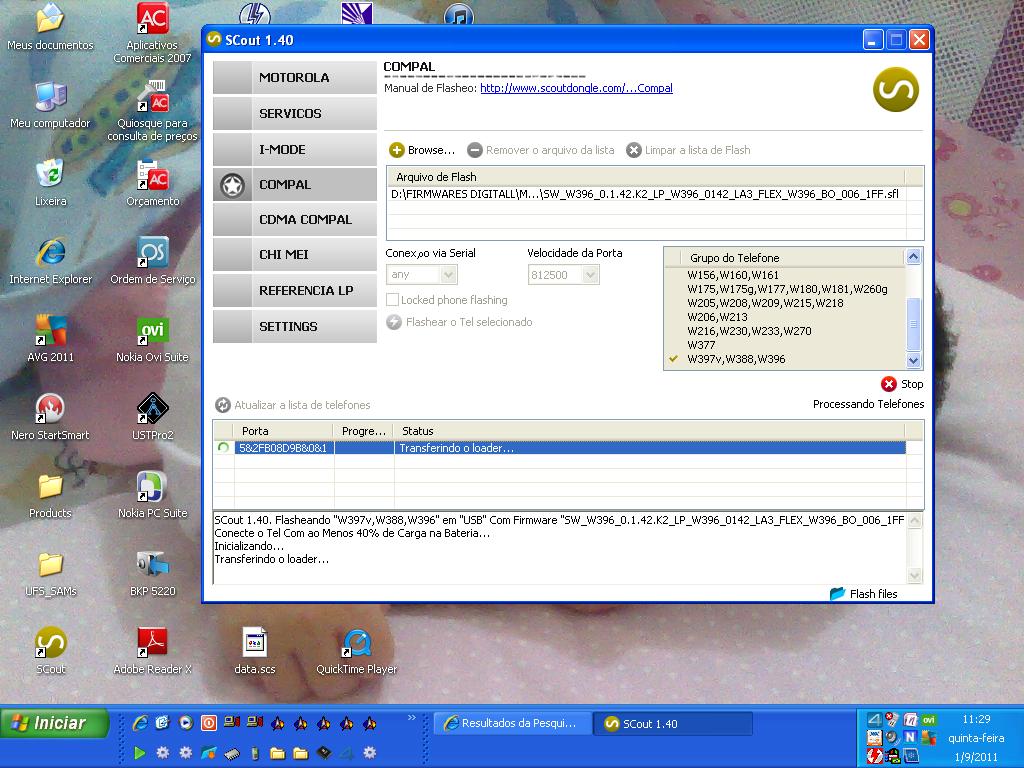Click Remover o arquivo da lista
This screenshot has height=768, width=1024.
tap(541, 150)
